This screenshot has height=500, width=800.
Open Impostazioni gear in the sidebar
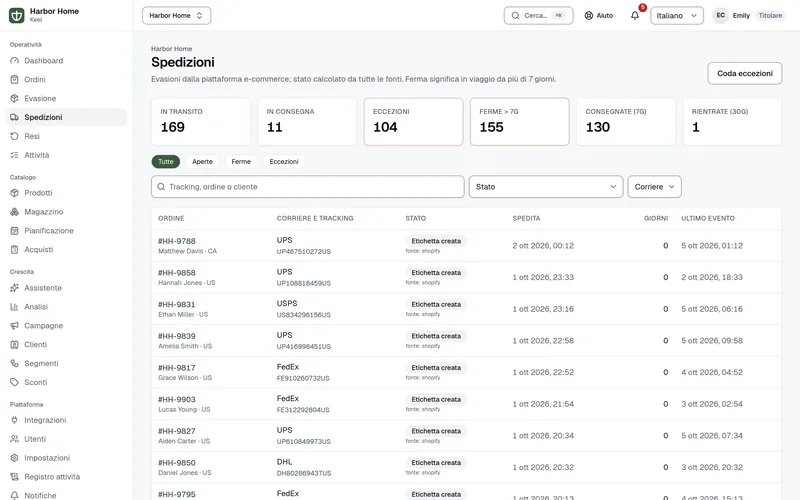pyautogui.click(x=14, y=458)
